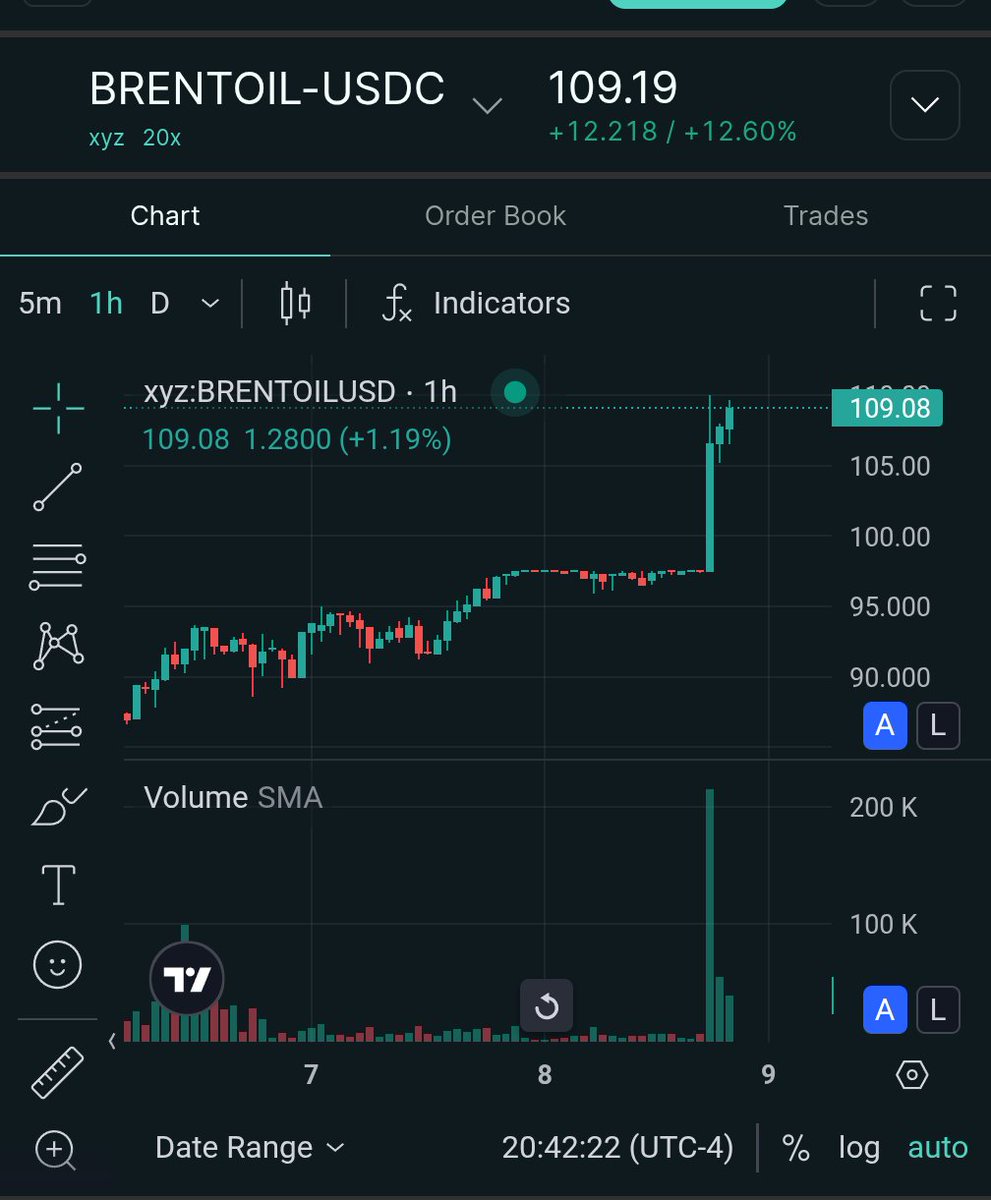Select the trend line drawing tool
This screenshot has width=991, height=1200.
(x=58, y=487)
